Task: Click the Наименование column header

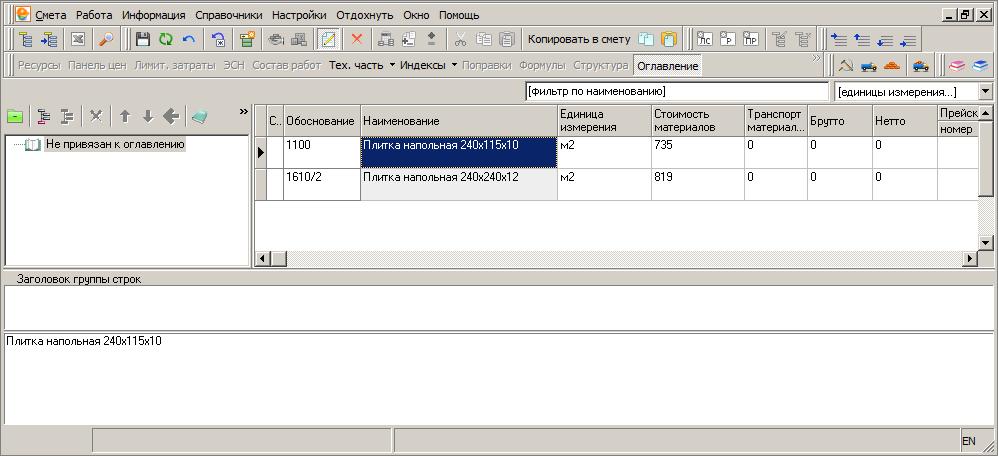Action: click(x=460, y=121)
